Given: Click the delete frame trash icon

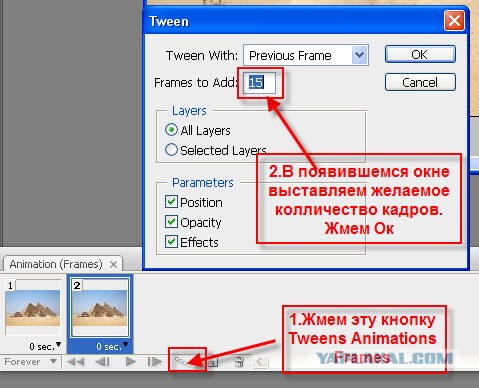Looking at the screenshot, I should coord(239,362).
